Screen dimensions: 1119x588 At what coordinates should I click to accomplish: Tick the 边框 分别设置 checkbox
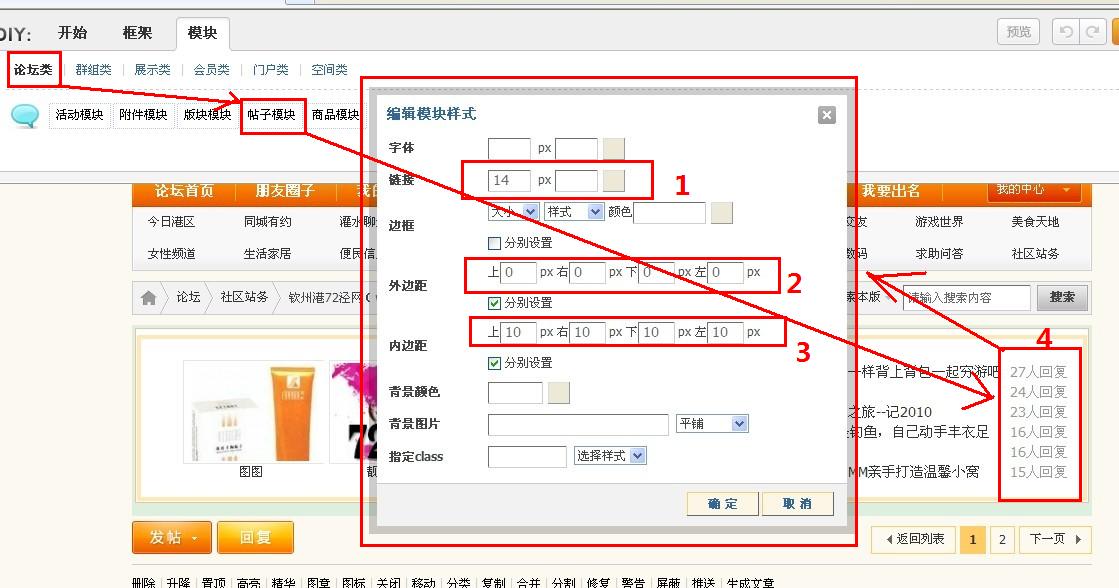[494, 243]
